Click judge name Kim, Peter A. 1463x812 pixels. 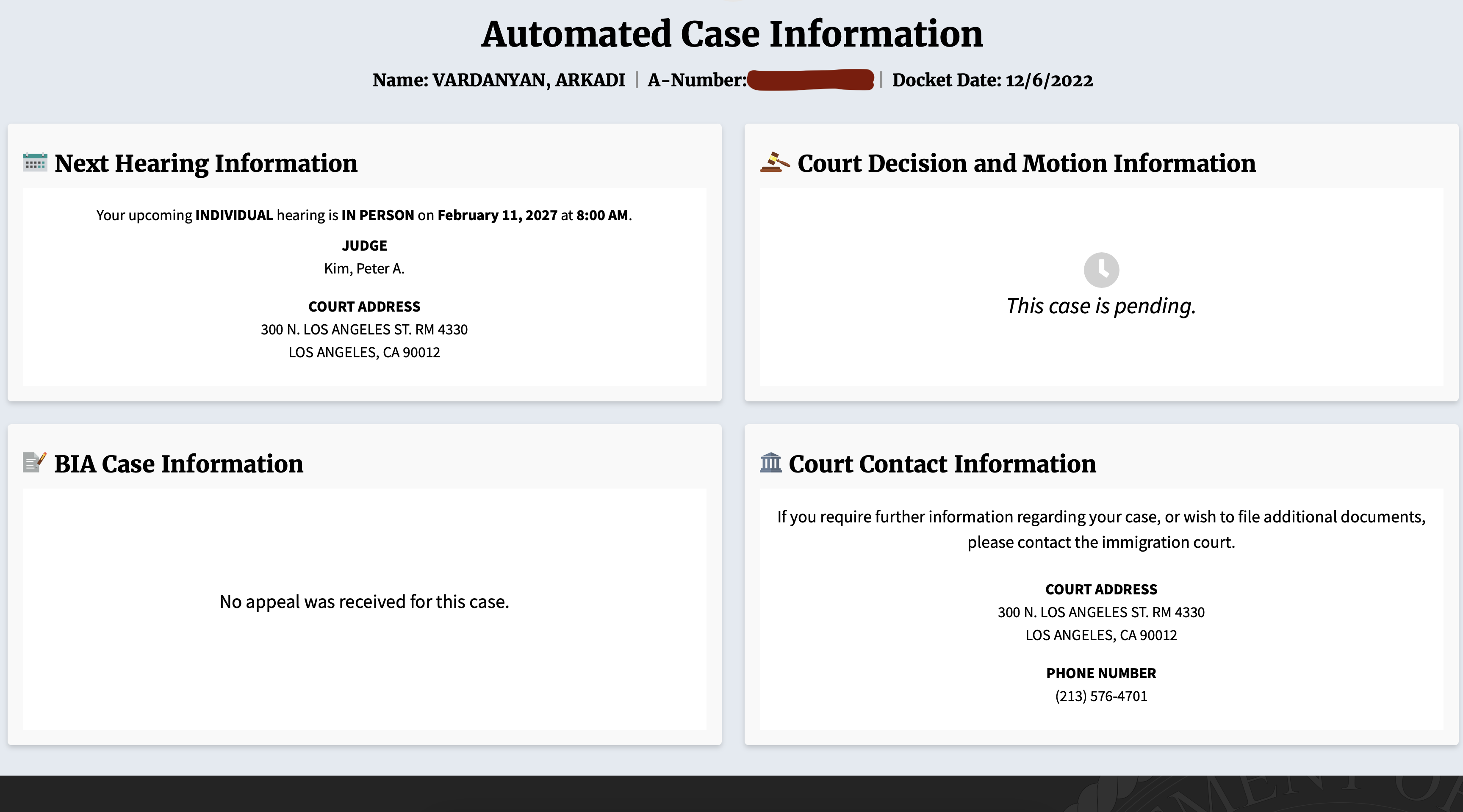pos(365,268)
